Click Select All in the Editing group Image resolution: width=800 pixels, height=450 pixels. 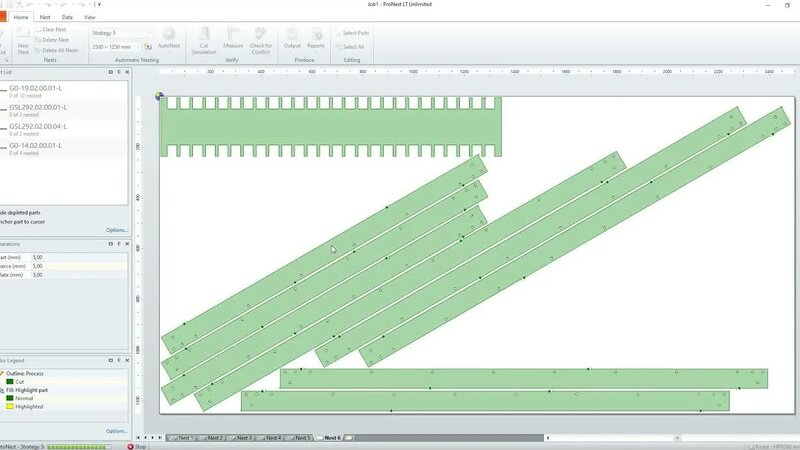(x=349, y=47)
